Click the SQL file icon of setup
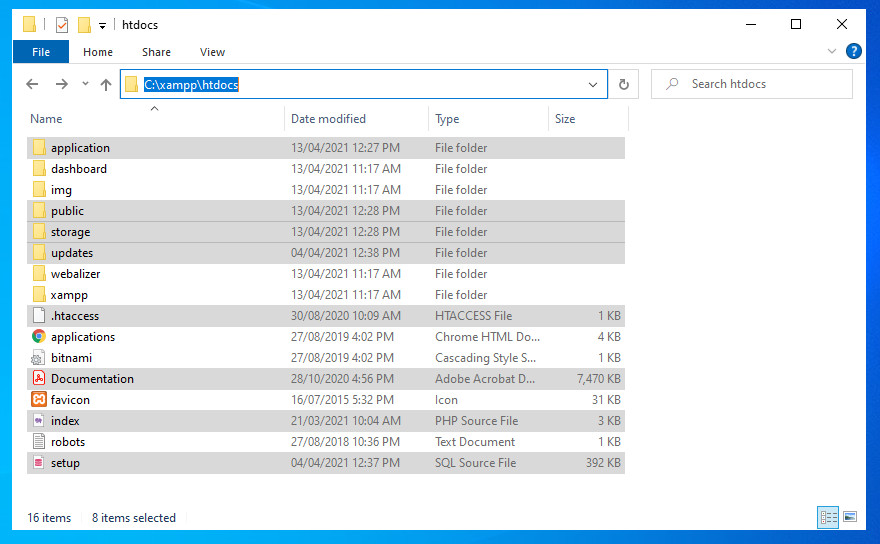 coord(39,463)
